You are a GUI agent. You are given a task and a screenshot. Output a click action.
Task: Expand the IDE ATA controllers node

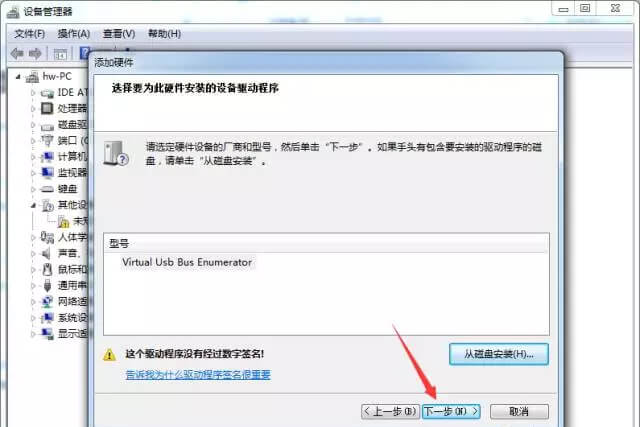[x=33, y=93]
